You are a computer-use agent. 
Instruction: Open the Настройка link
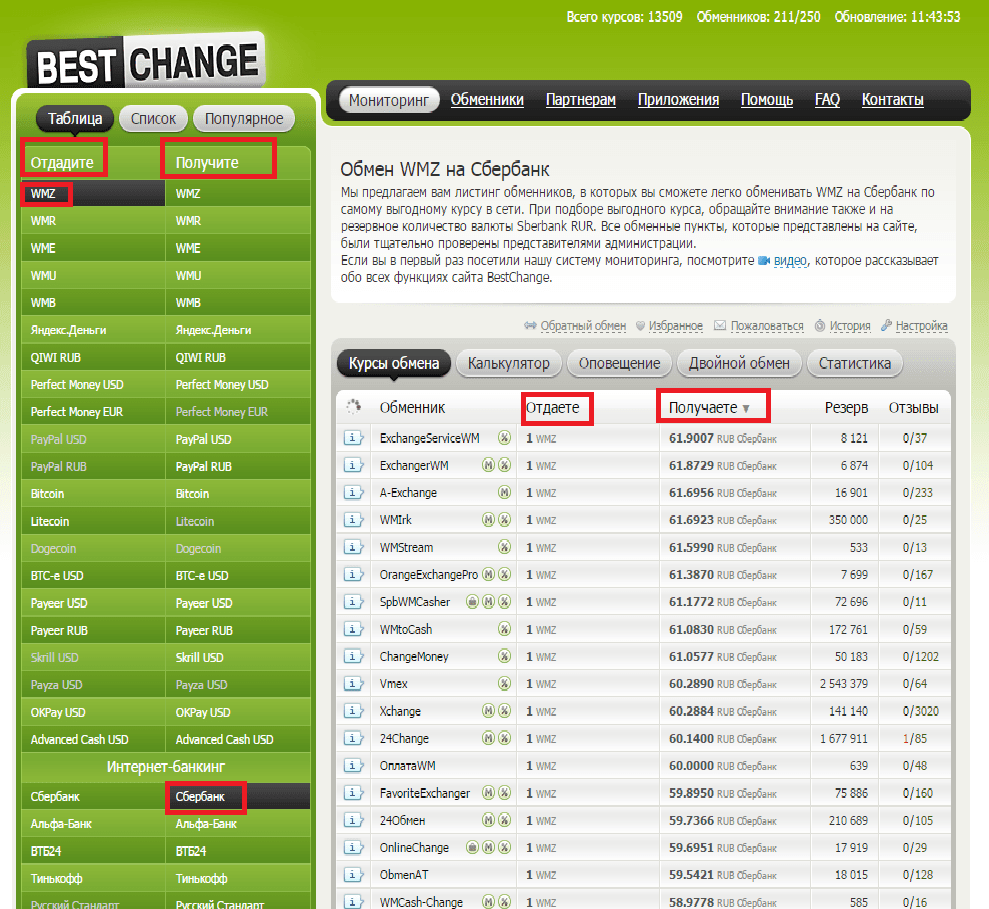(922, 326)
